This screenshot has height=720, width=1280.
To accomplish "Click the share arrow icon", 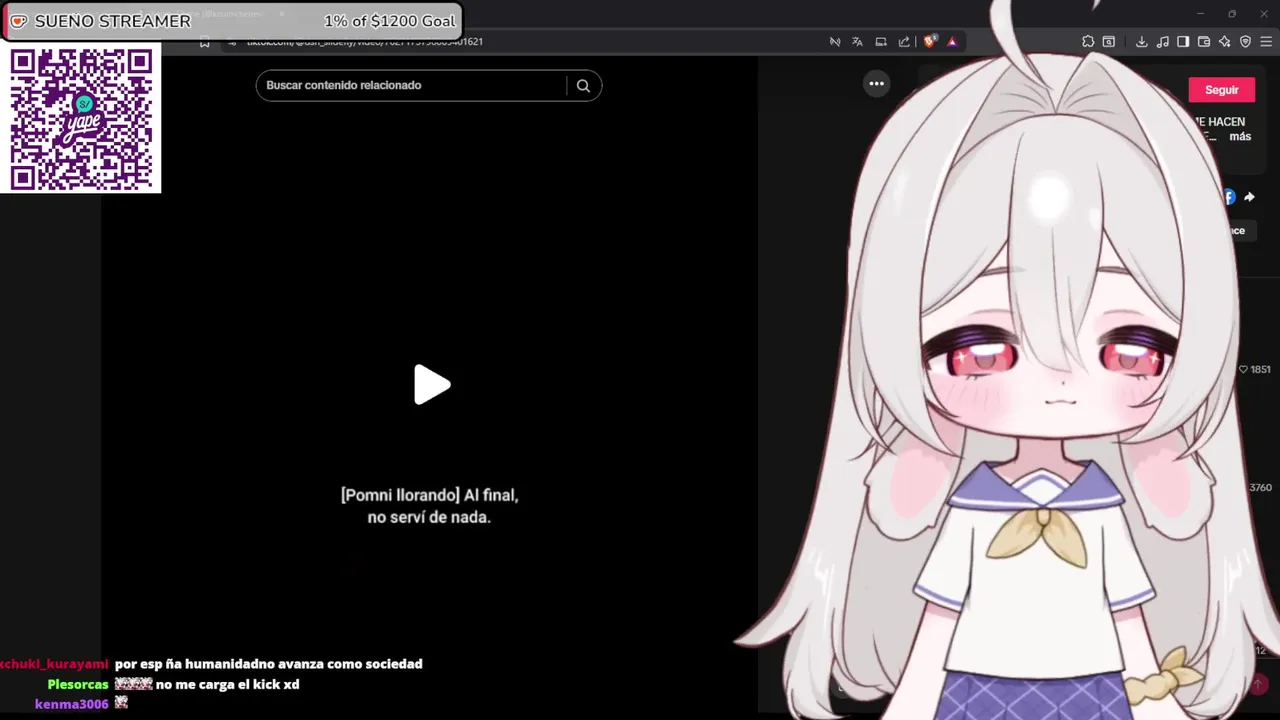I will (1249, 197).
